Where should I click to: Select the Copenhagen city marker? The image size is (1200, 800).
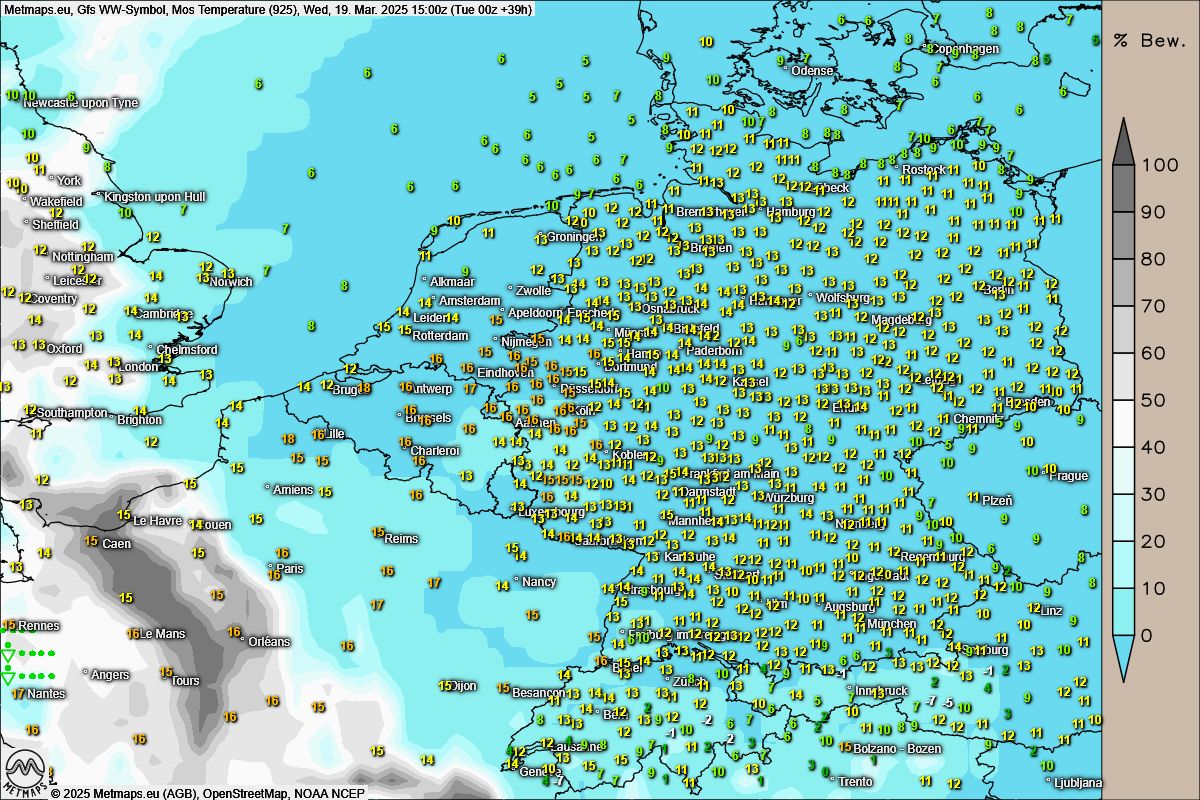click(928, 47)
